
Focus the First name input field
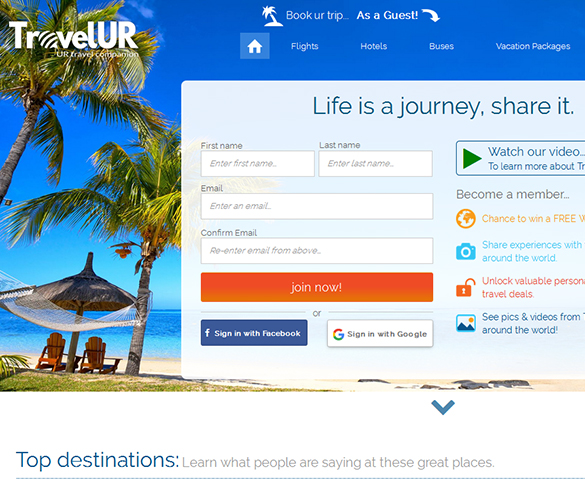257,163
